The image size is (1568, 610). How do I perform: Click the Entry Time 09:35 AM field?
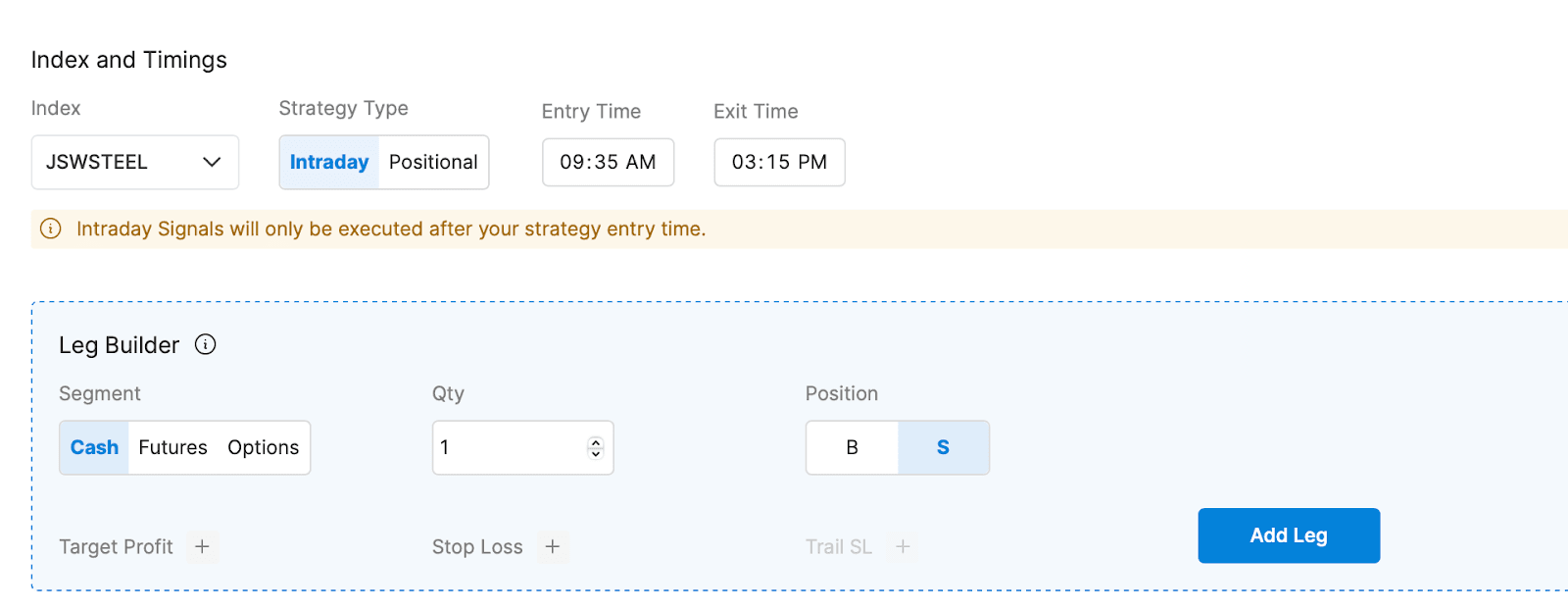(608, 162)
